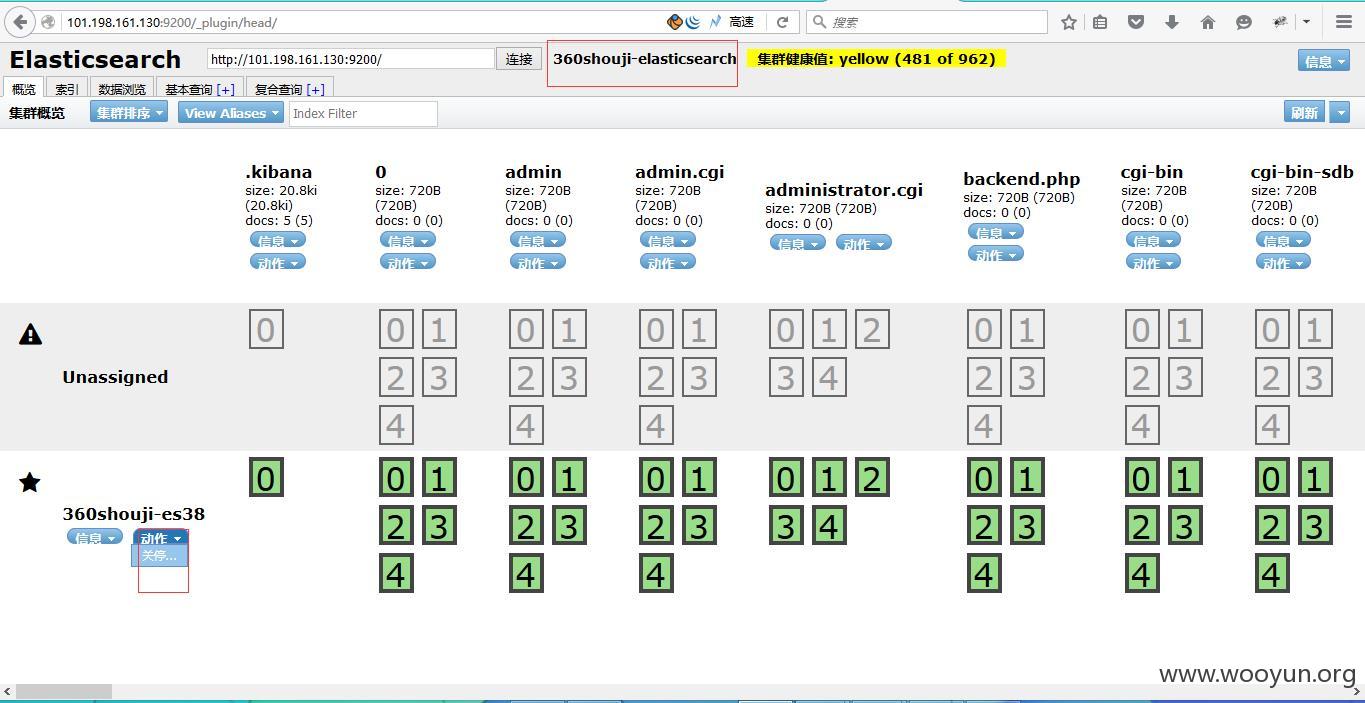Open the 动作 dropdown under cgi-bin
The height and width of the screenshot is (703, 1365).
pyautogui.click(x=1153, y=262)
